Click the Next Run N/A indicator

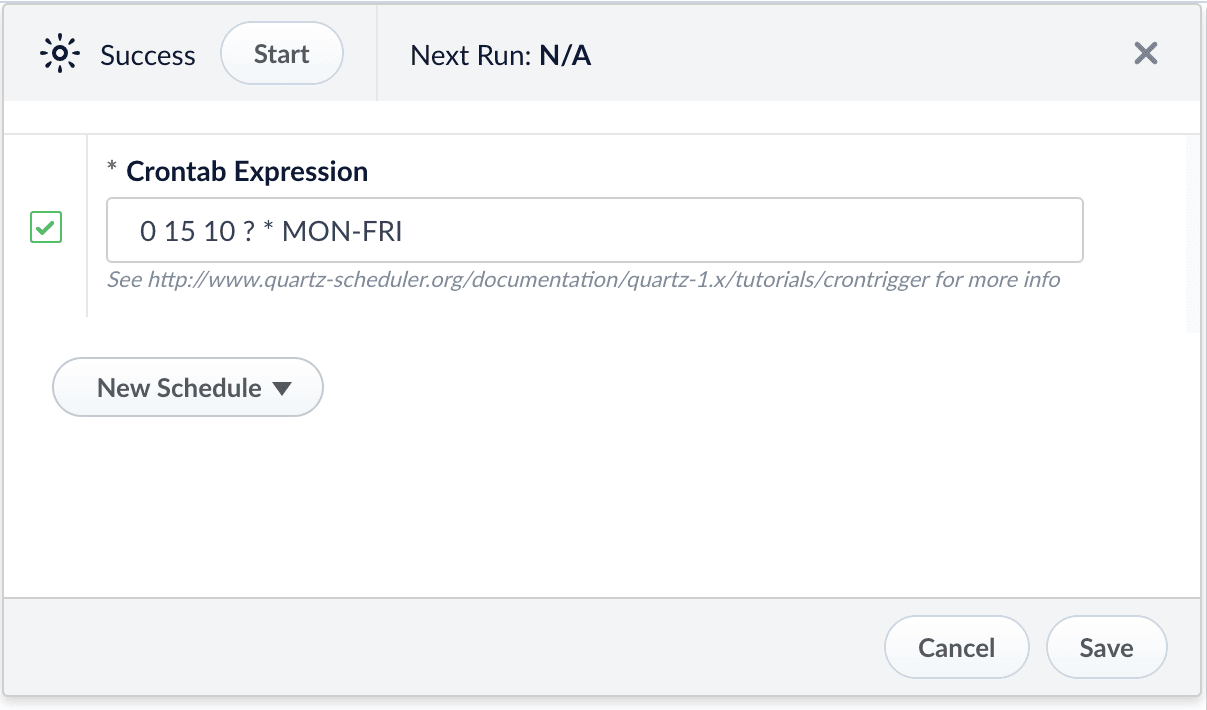click(x=501, y=55)
